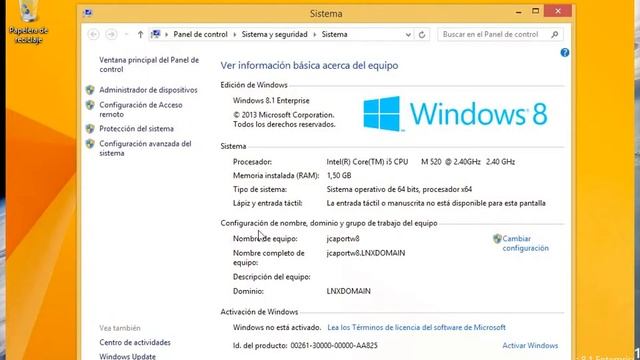Open the Recycle Bin desktop icon
The height and width of the screenshot is (360, 640).
click(x=28, y=22)
